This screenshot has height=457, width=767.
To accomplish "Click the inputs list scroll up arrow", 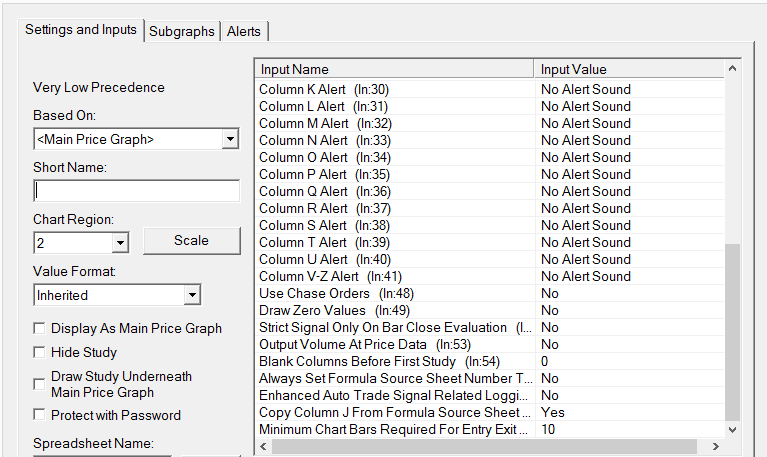I will (x=733, y=70).
